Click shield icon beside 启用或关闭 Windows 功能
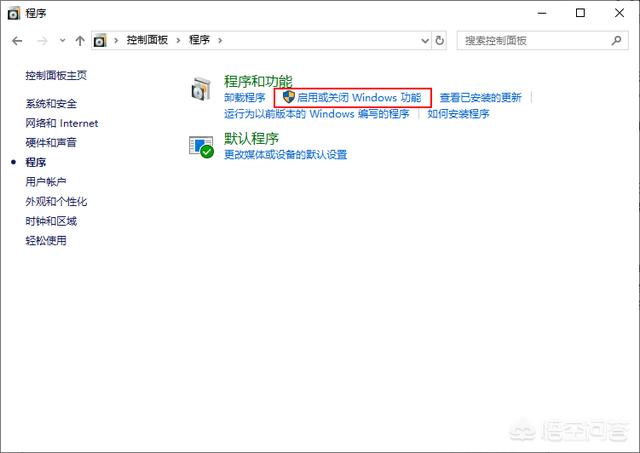Screen dimensions: 640x453 point(289,97)
